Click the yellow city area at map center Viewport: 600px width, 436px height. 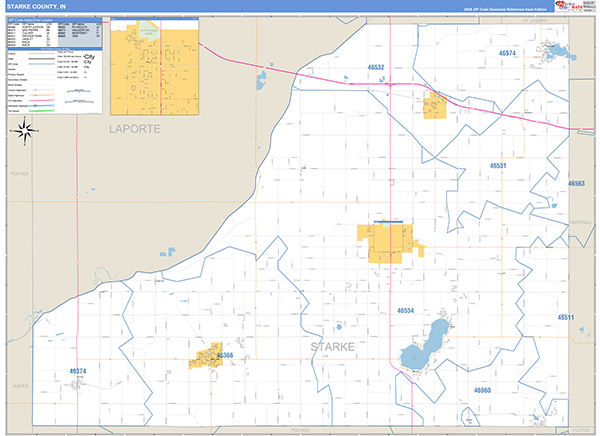point(387,244)
